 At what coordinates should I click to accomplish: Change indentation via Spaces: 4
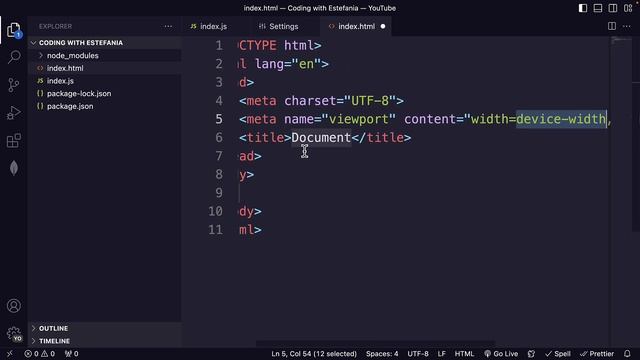pyautogui.click(x=382, y=353)
